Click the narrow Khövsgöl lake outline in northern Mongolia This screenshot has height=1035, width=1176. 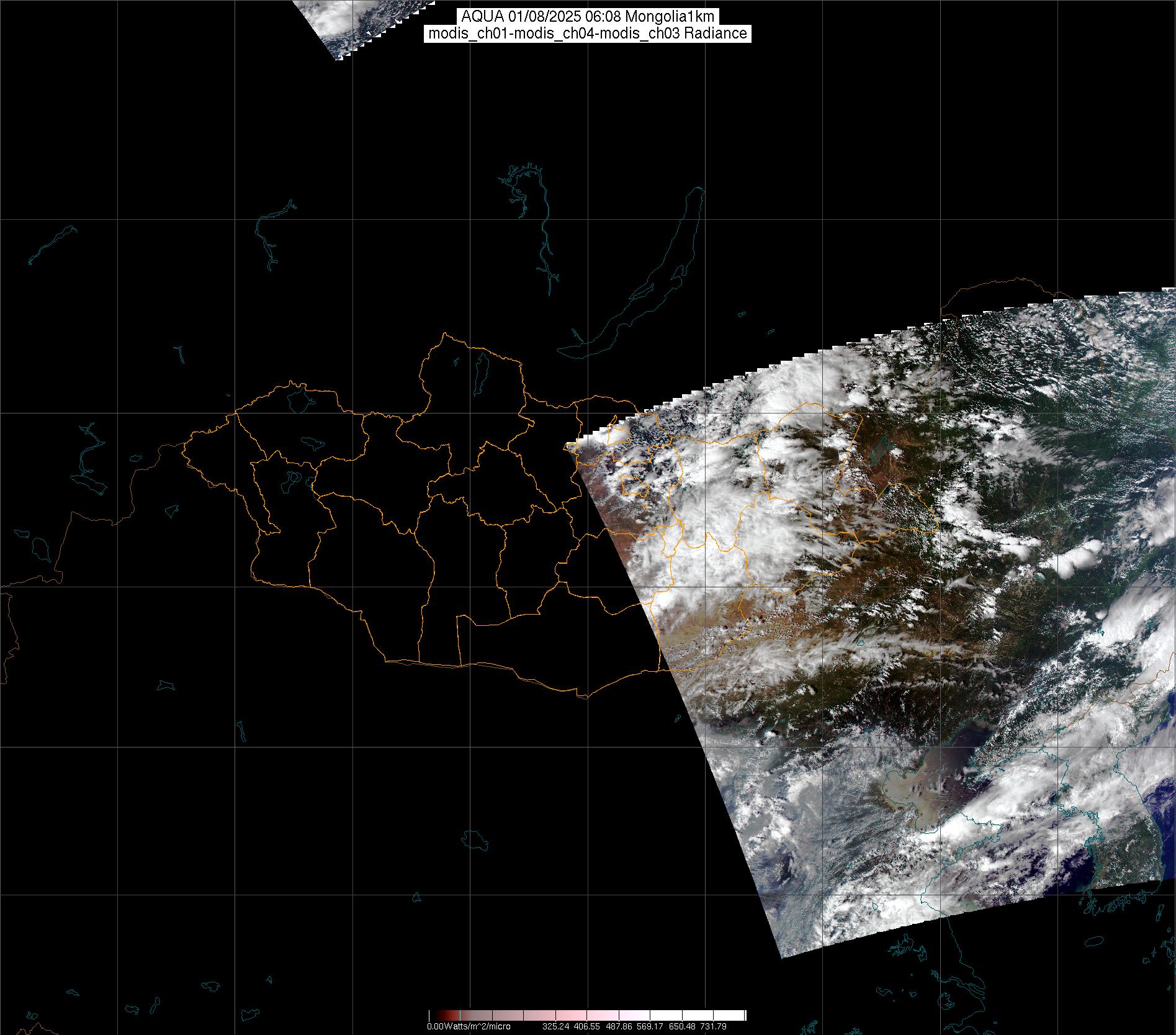click(x=480, y=371)
